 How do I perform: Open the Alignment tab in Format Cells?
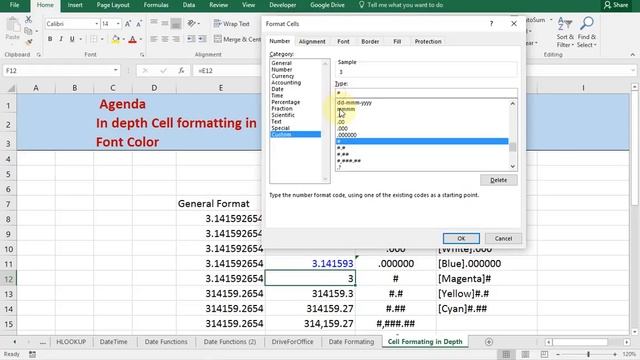[x=312, y=41]
